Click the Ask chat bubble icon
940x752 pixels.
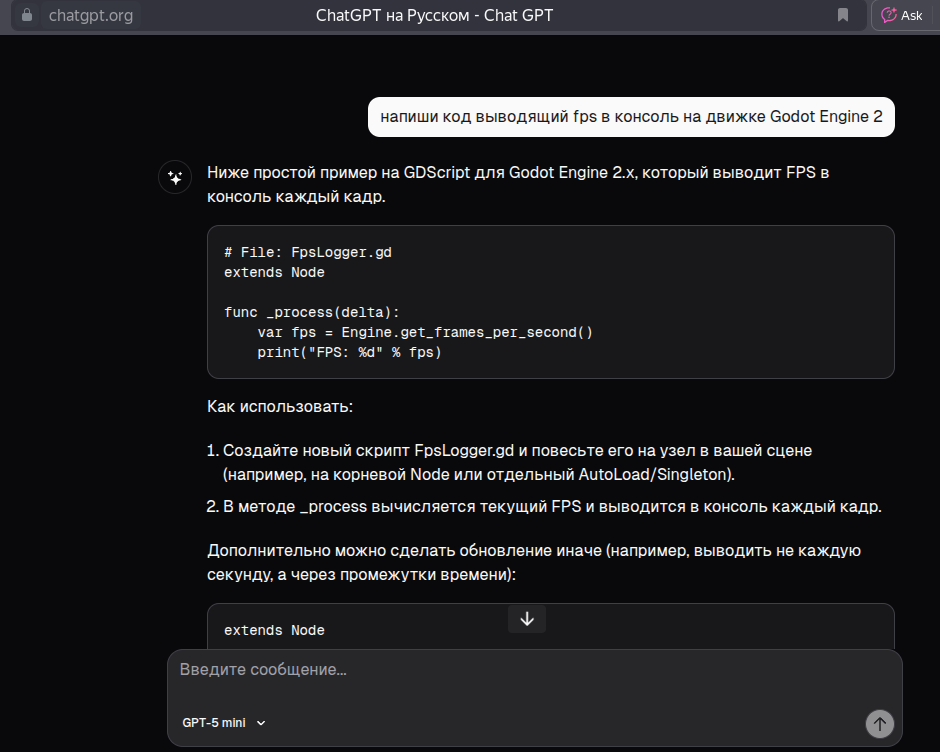pos(889,15)
